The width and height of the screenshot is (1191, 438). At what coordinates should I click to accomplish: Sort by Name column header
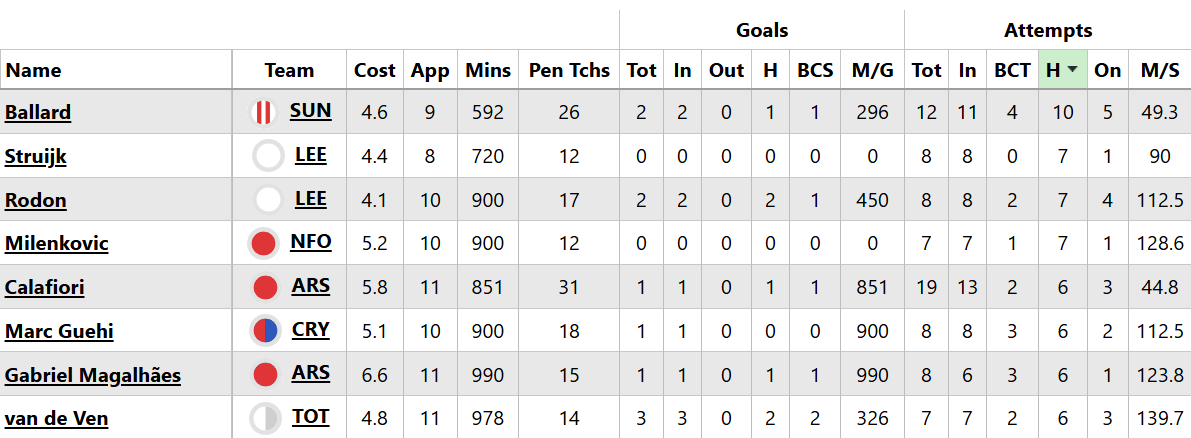34,70
